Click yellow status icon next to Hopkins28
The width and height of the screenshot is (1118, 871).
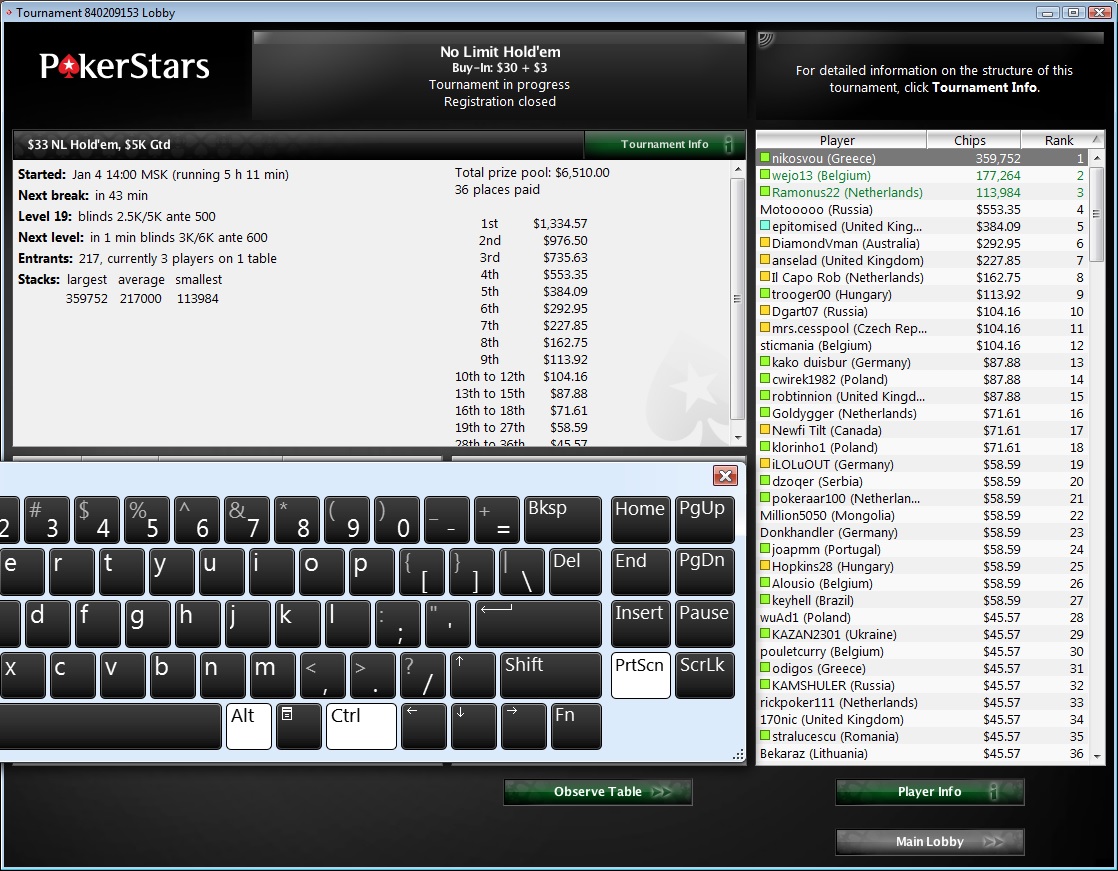coord(765,566)
